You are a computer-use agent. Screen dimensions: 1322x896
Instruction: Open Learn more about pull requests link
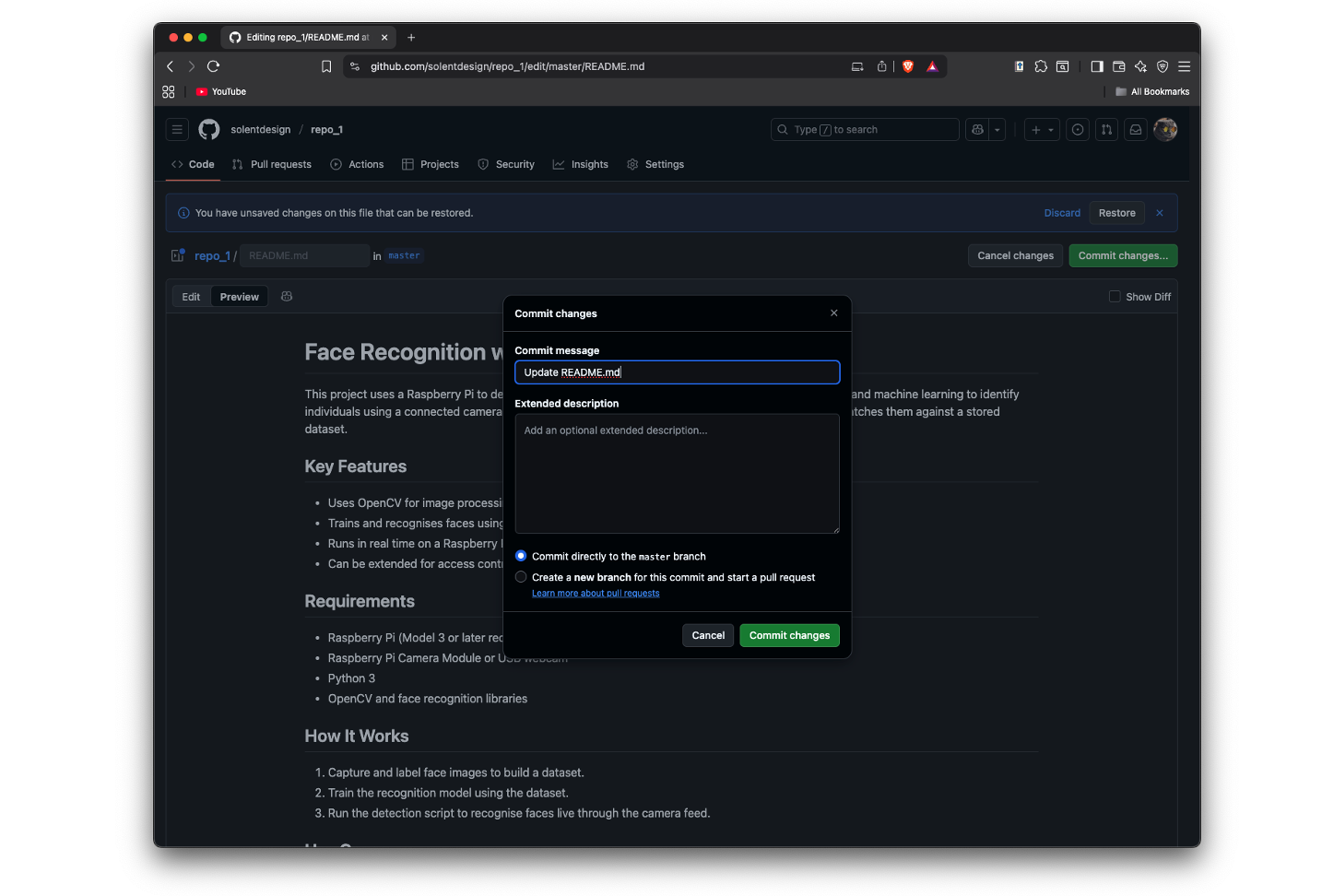click(596, 594)
